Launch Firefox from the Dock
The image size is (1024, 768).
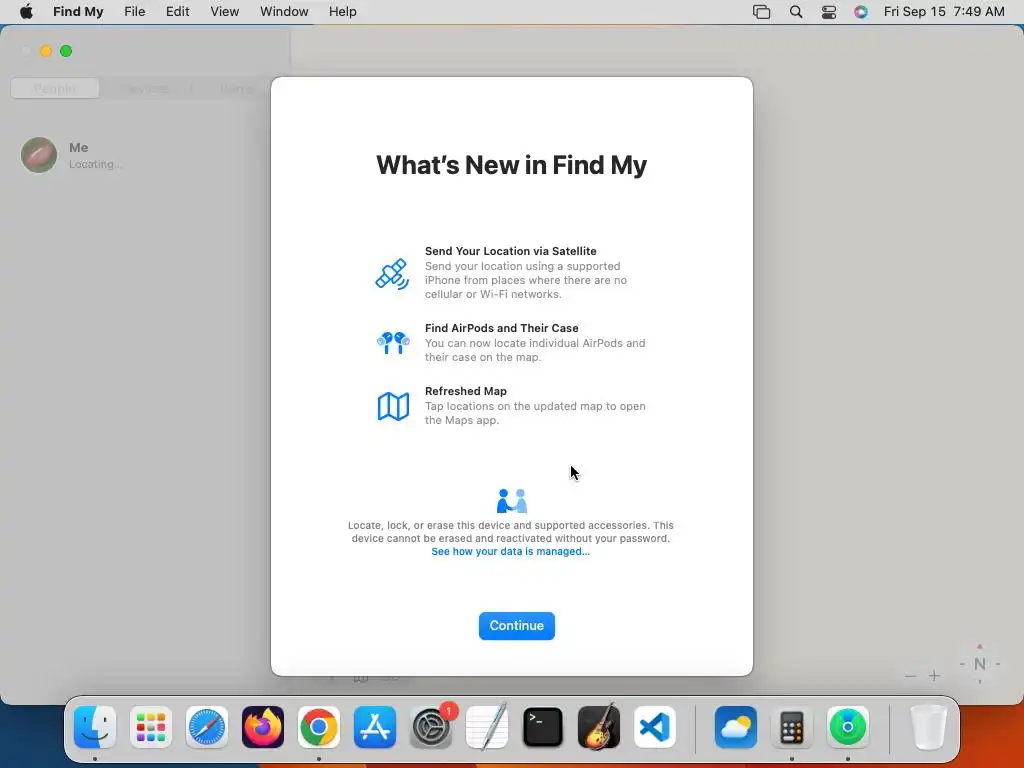263,727
